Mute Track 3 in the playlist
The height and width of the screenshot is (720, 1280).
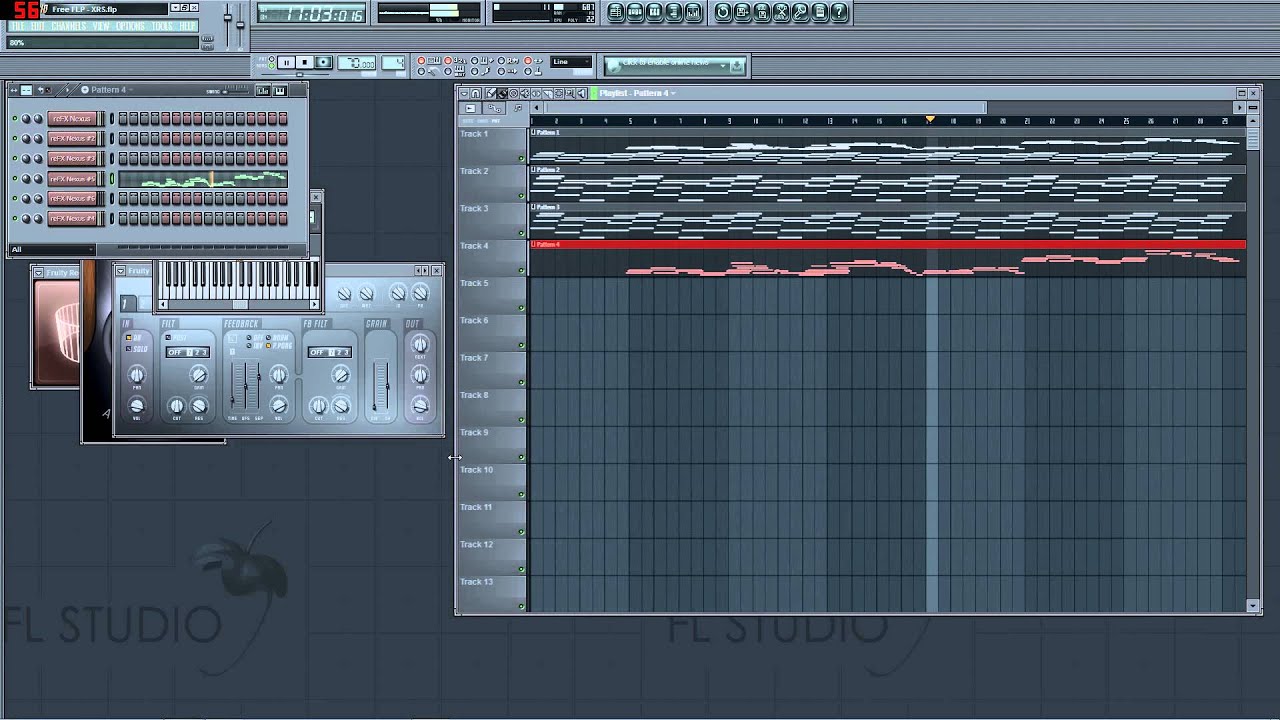[521, 232]
